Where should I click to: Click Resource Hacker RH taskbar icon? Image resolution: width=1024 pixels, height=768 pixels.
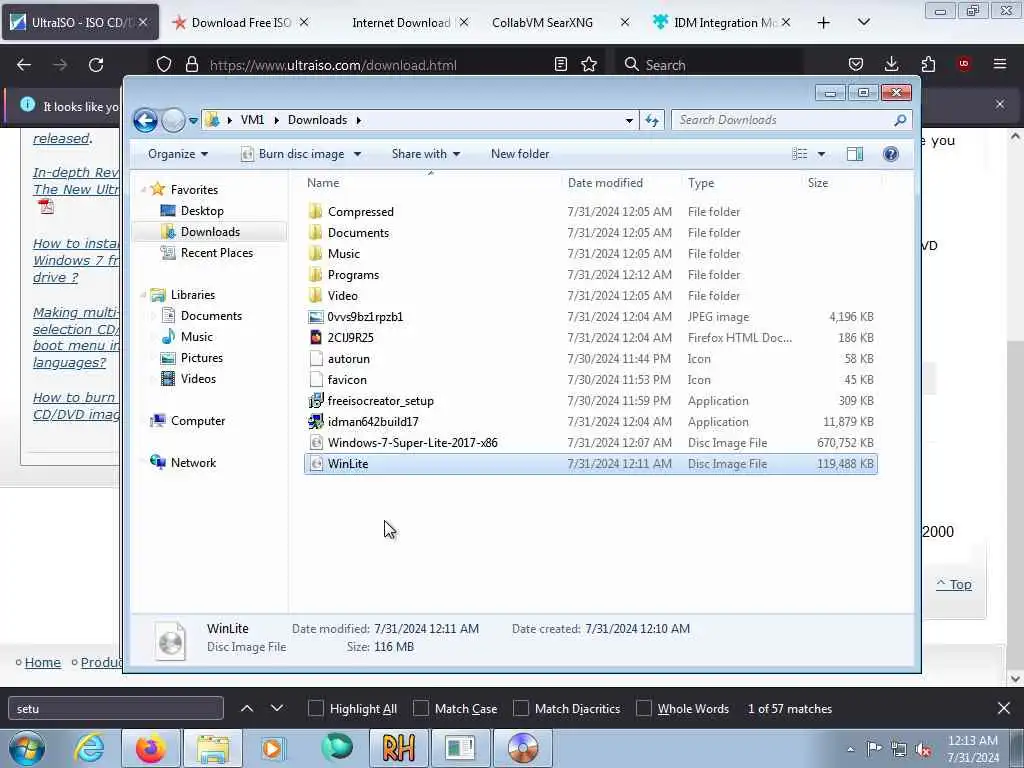click(x=398, y=748)
